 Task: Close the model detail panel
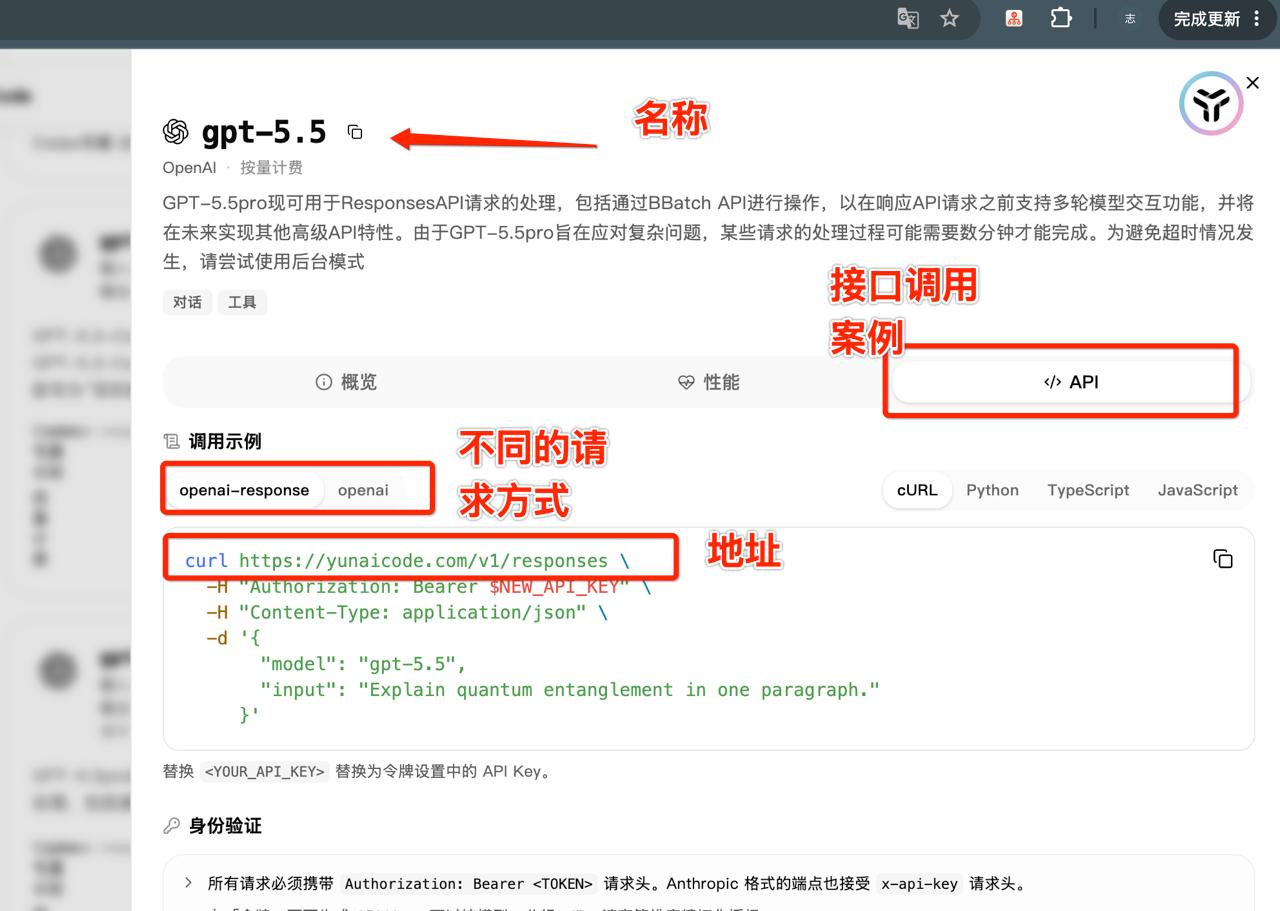(x=1253, y=83)
